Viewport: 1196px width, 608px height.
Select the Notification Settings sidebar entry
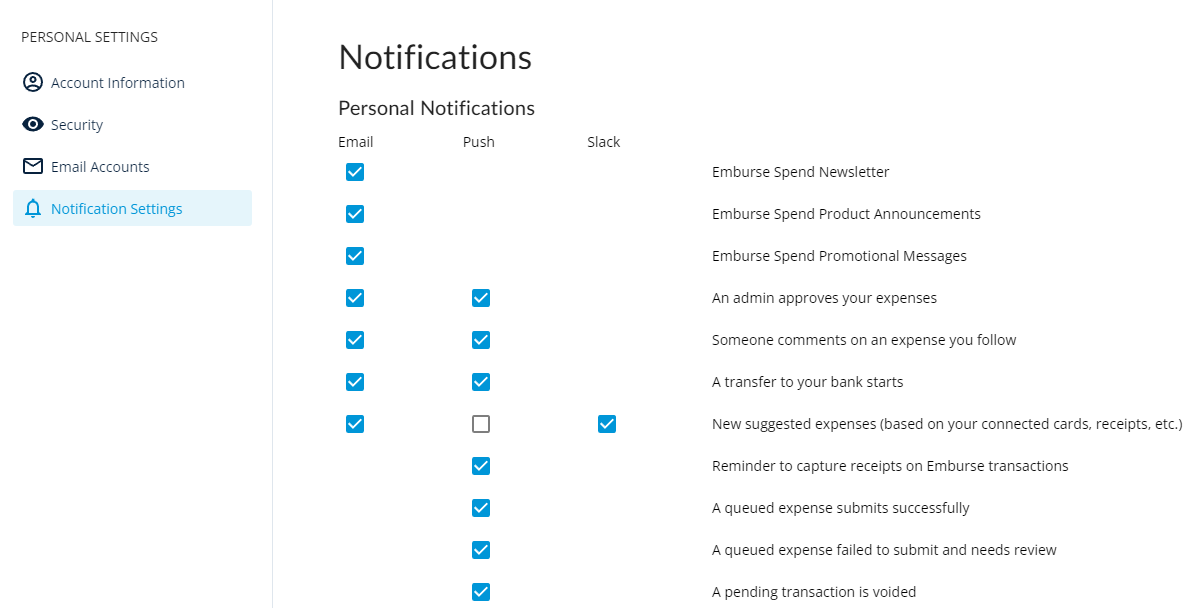click(x=116, y=208)
